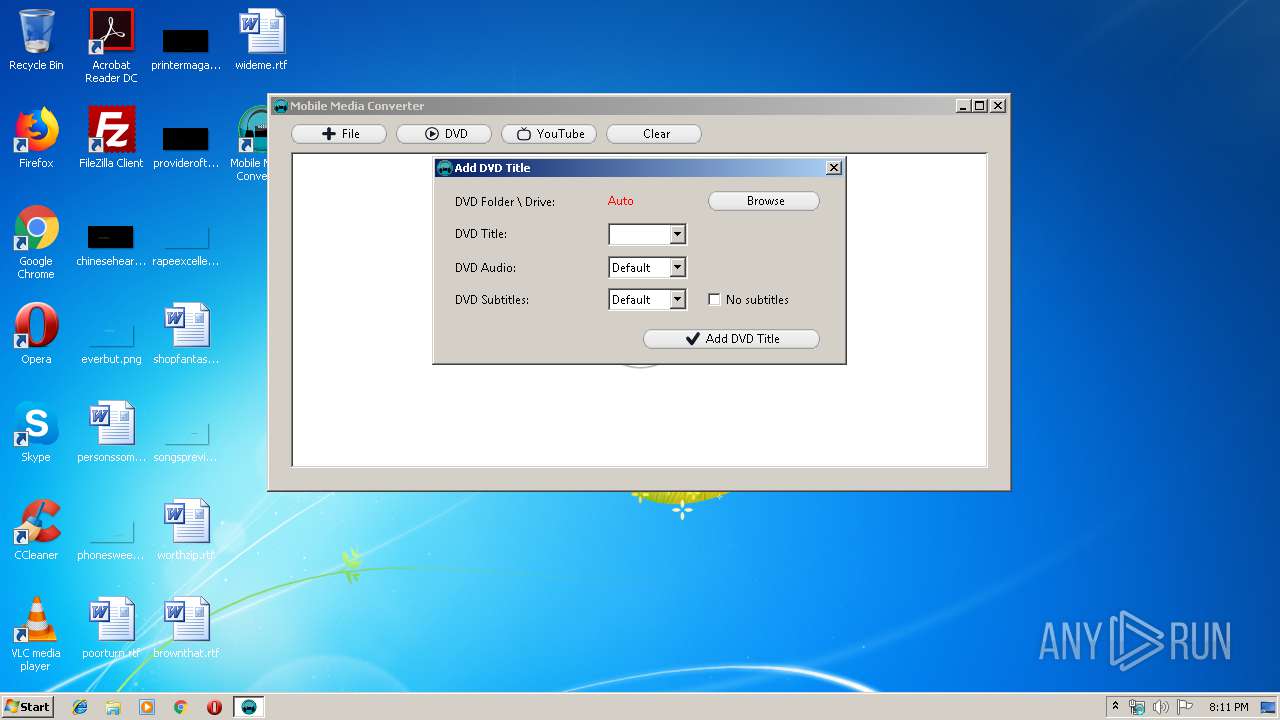1280x720 pixels.
Task: Open the media player taskbar icon
Action: [147, 707]
